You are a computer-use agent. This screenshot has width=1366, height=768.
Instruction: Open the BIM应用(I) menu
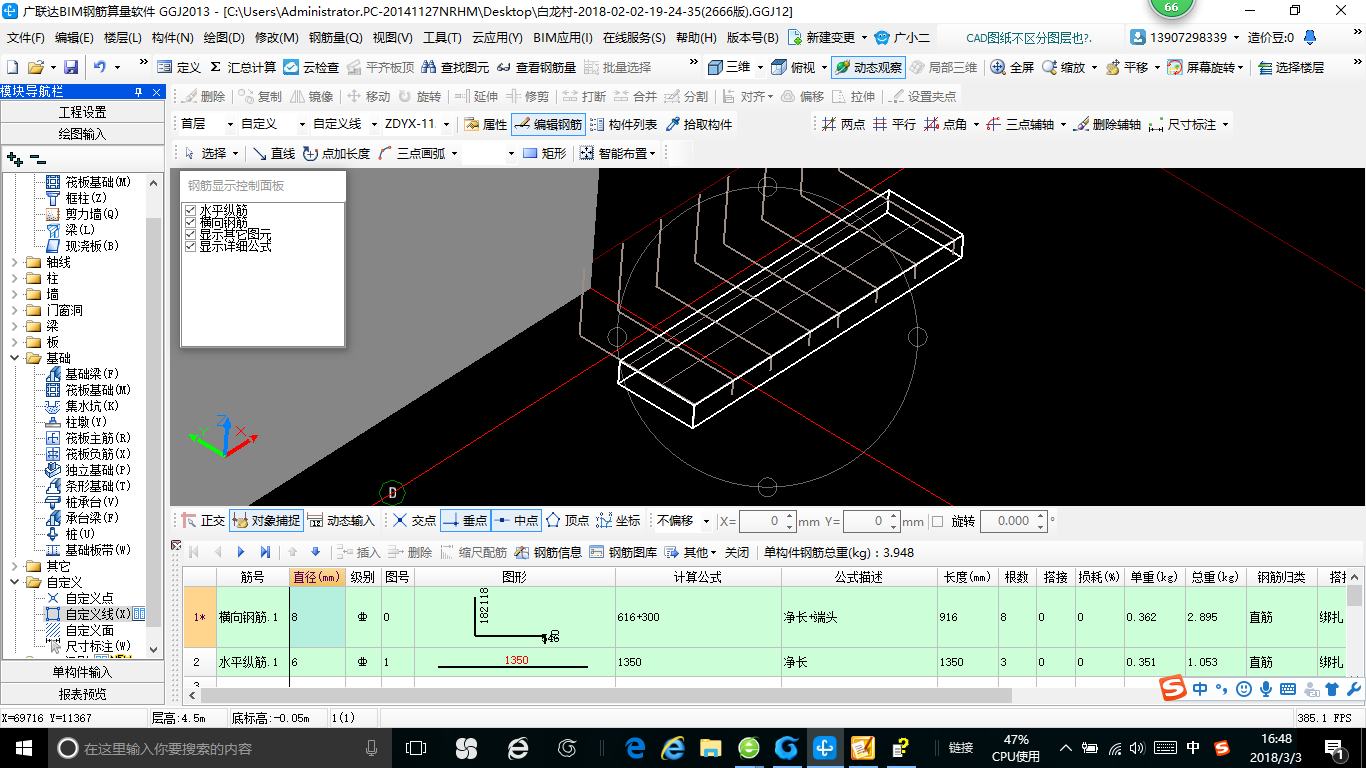[x=563, y=38]
